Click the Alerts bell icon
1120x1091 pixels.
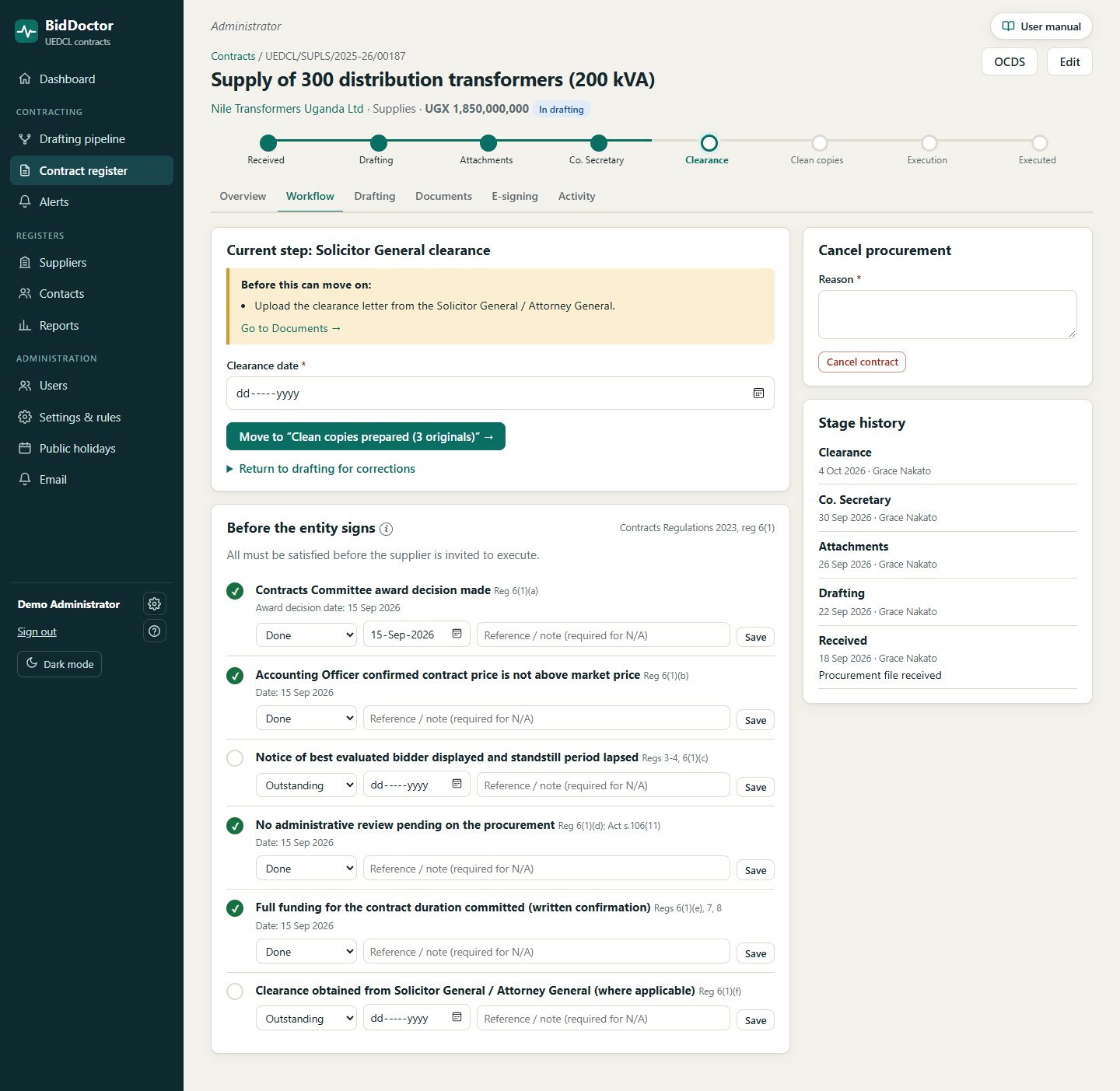coord(25,201)
